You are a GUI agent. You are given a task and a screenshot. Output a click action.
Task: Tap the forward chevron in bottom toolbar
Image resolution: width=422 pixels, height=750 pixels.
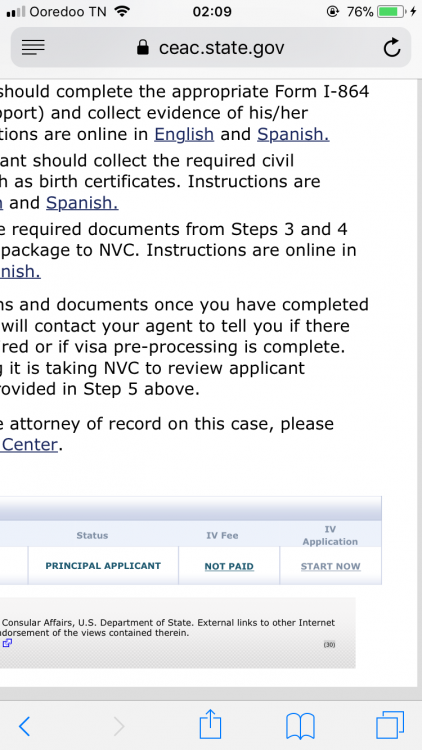pyautogui.click(x=119, y=727)
